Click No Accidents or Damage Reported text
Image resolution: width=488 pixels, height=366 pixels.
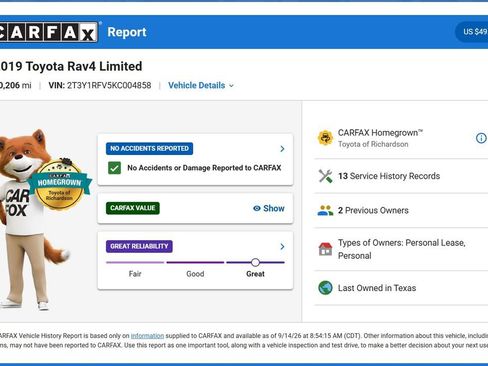204,168
